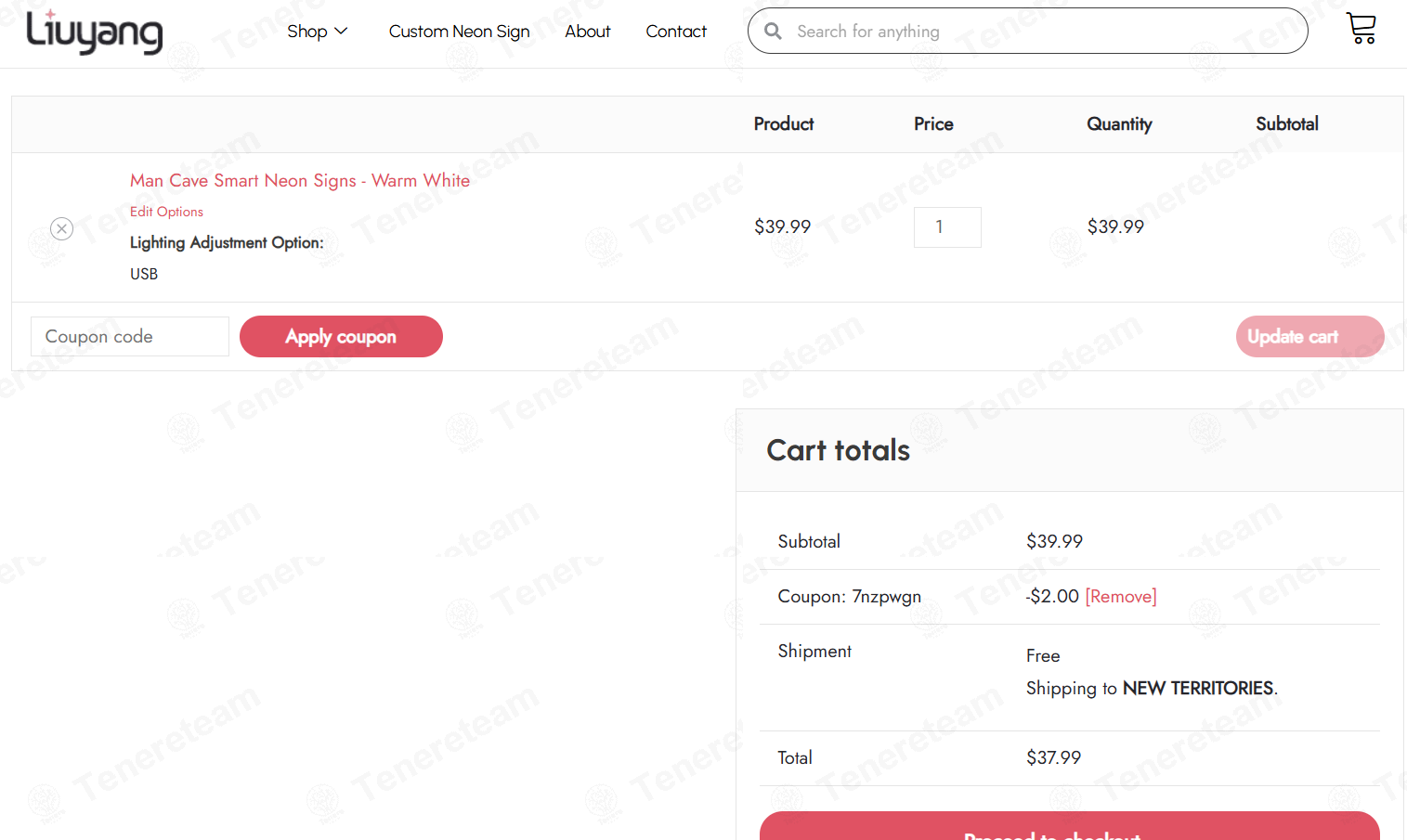Open the shopping cart icon
Viewport: 1407px width, 840px height.
[x=1361, y=29]
